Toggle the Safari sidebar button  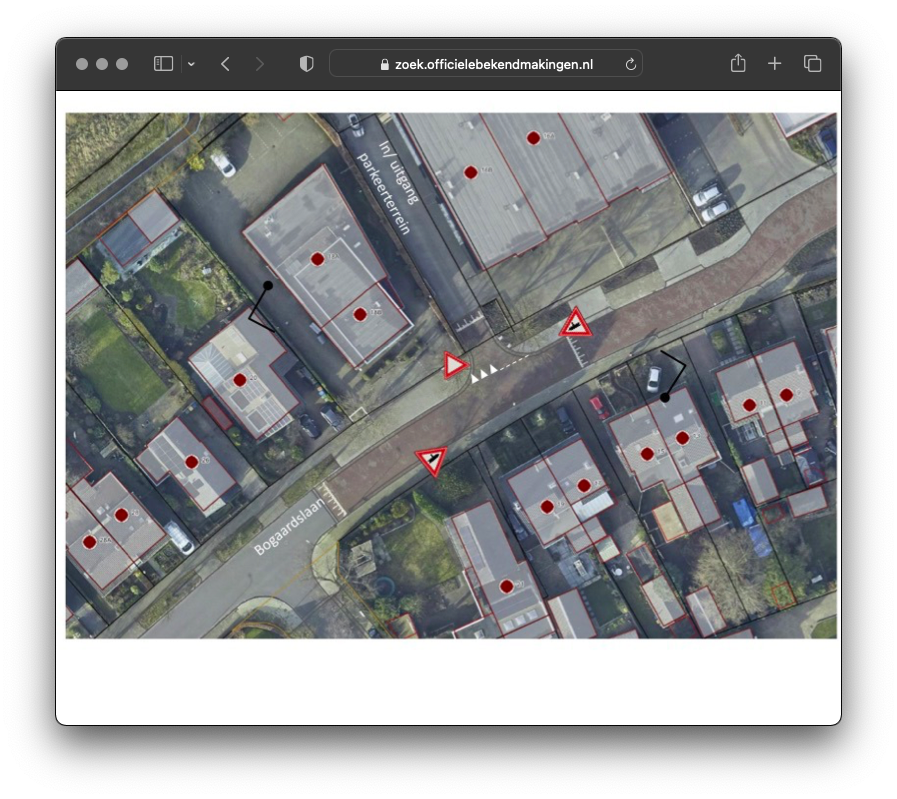point(163,63)
